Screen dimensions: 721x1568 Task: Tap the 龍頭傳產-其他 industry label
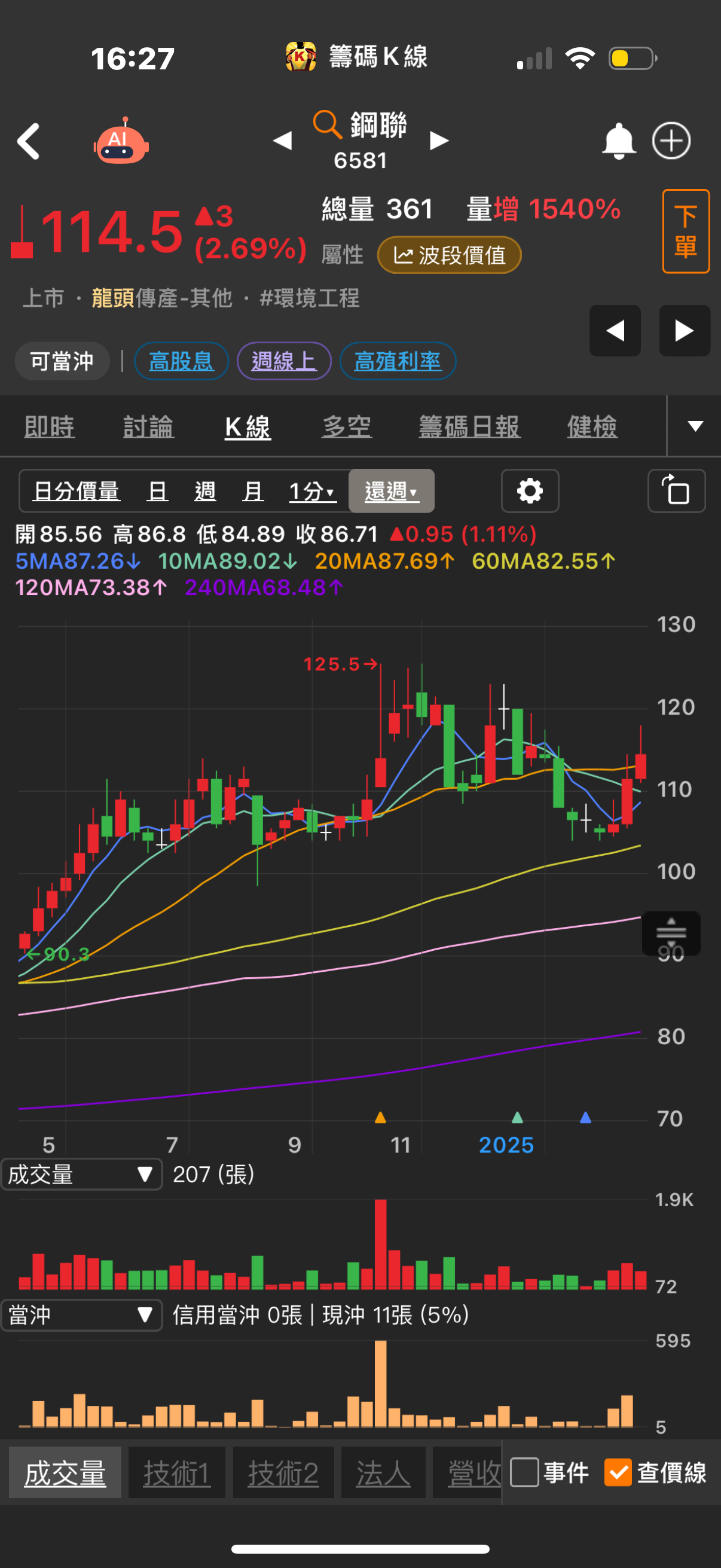162,298
